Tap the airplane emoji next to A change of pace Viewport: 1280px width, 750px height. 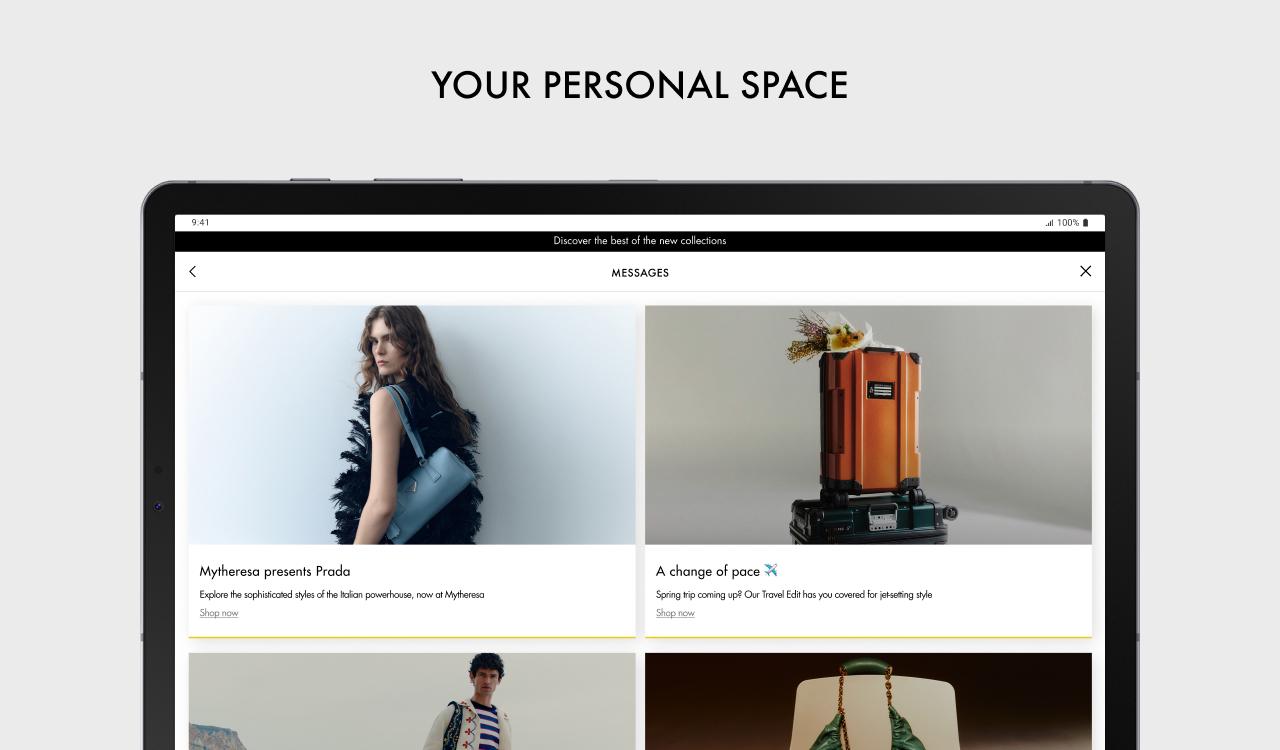[771, 570]
